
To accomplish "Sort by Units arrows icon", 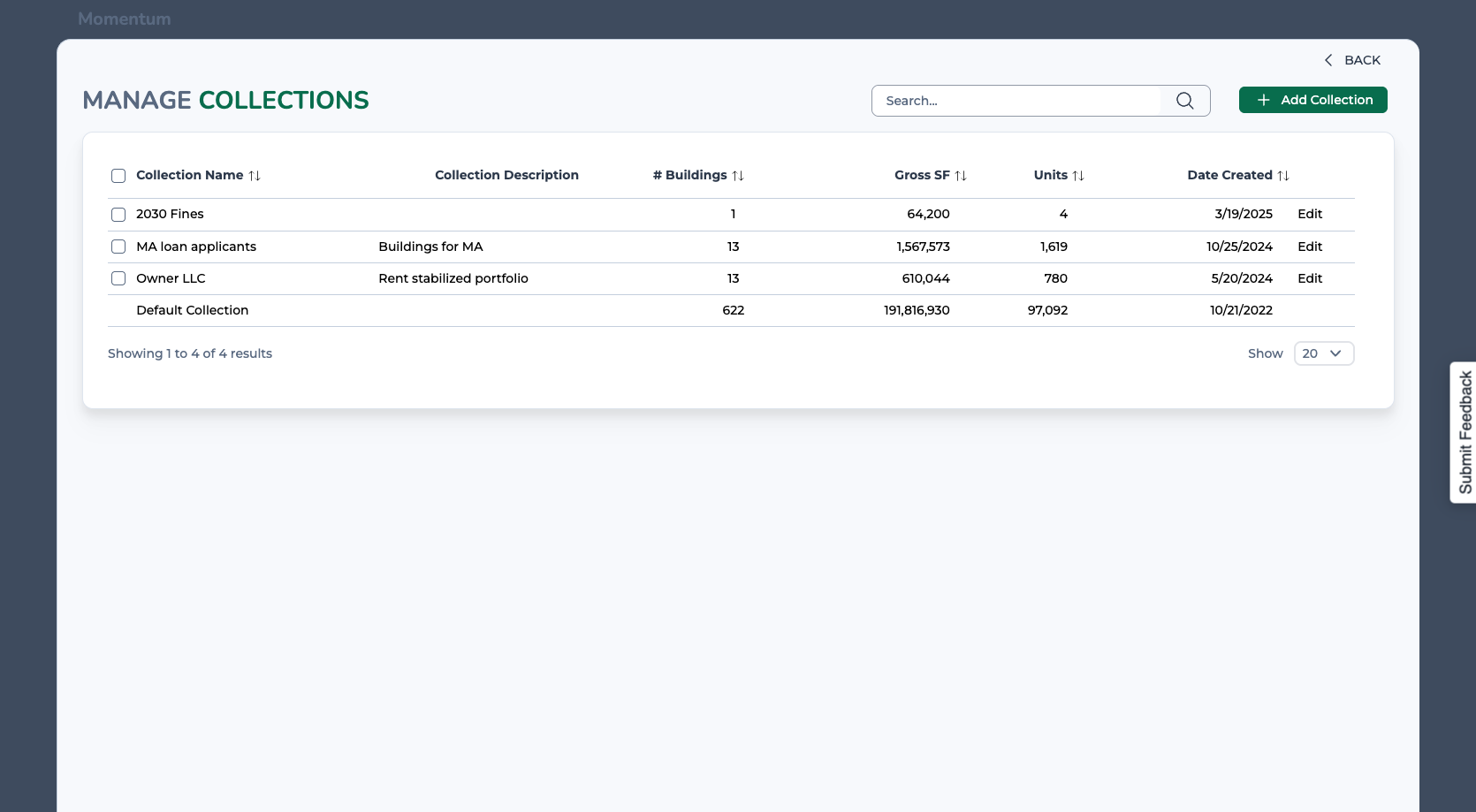I will [x=1078, y=176].
